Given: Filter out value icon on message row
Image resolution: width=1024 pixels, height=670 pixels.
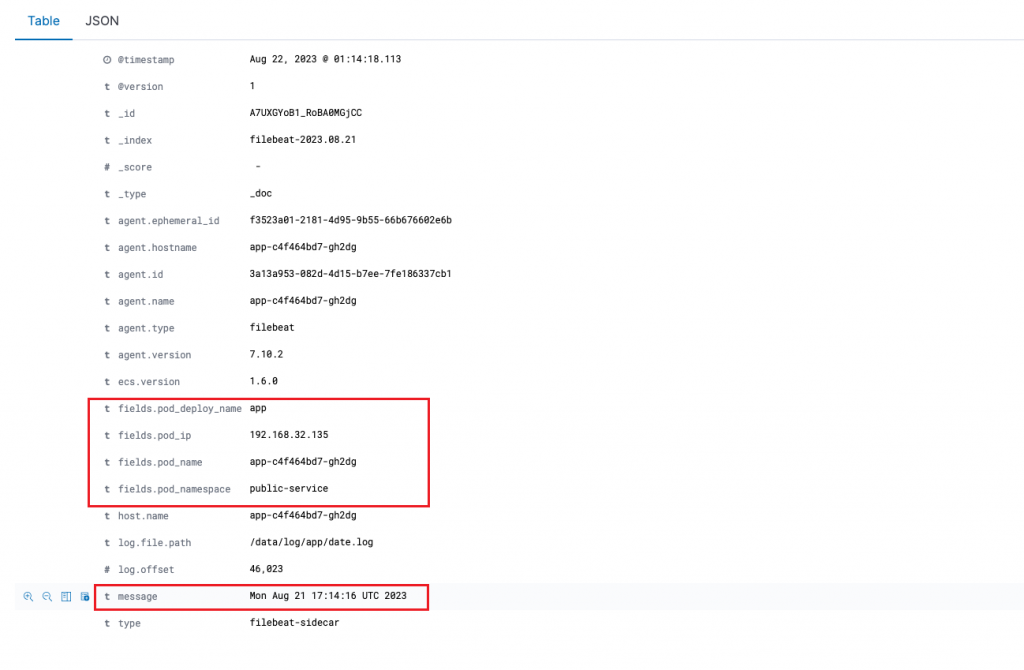Looking at the screenshot, I should [x=47, y=596].
